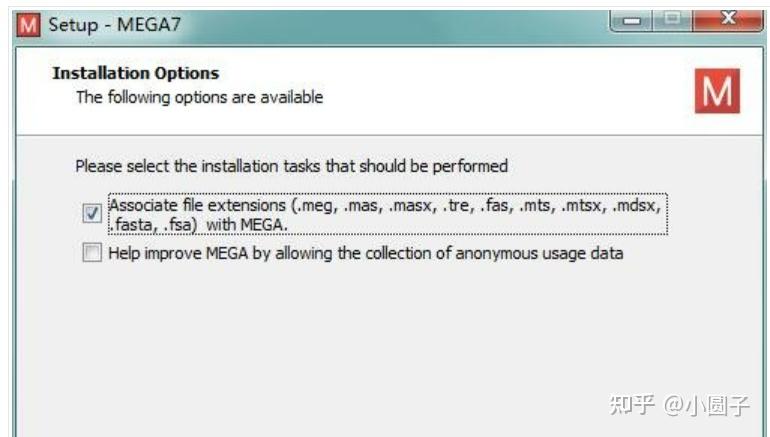This screenshot has height=437, width=770.
Task: Click the dotted focus rectangle around extensions label
Action: (666, 214)
